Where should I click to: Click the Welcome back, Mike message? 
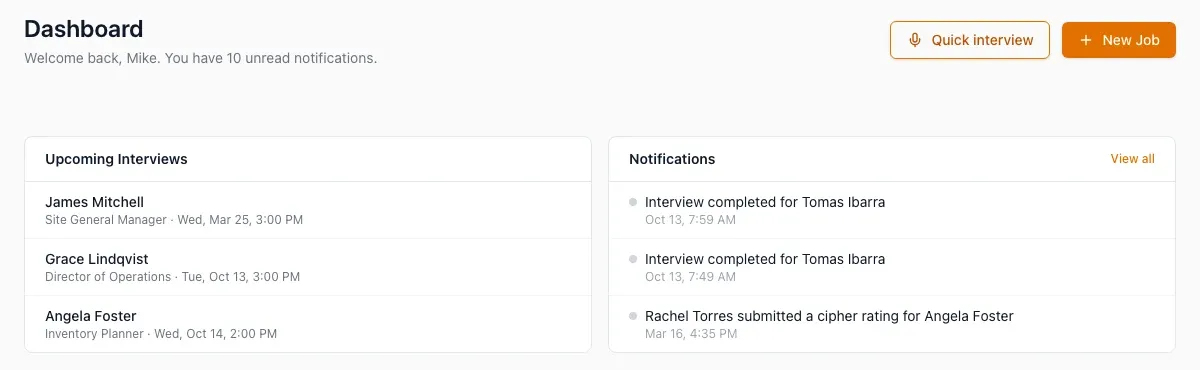click(200, 59)
